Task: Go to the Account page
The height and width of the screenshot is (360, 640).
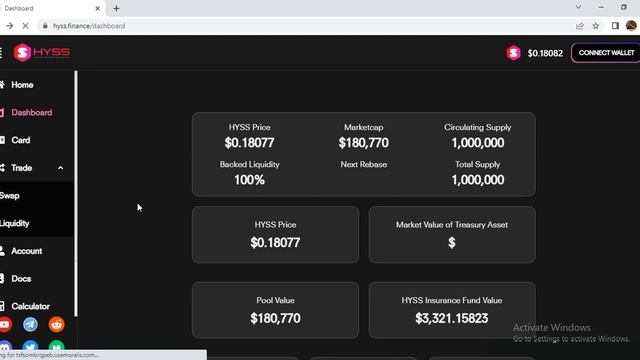Action: point(27,251)
